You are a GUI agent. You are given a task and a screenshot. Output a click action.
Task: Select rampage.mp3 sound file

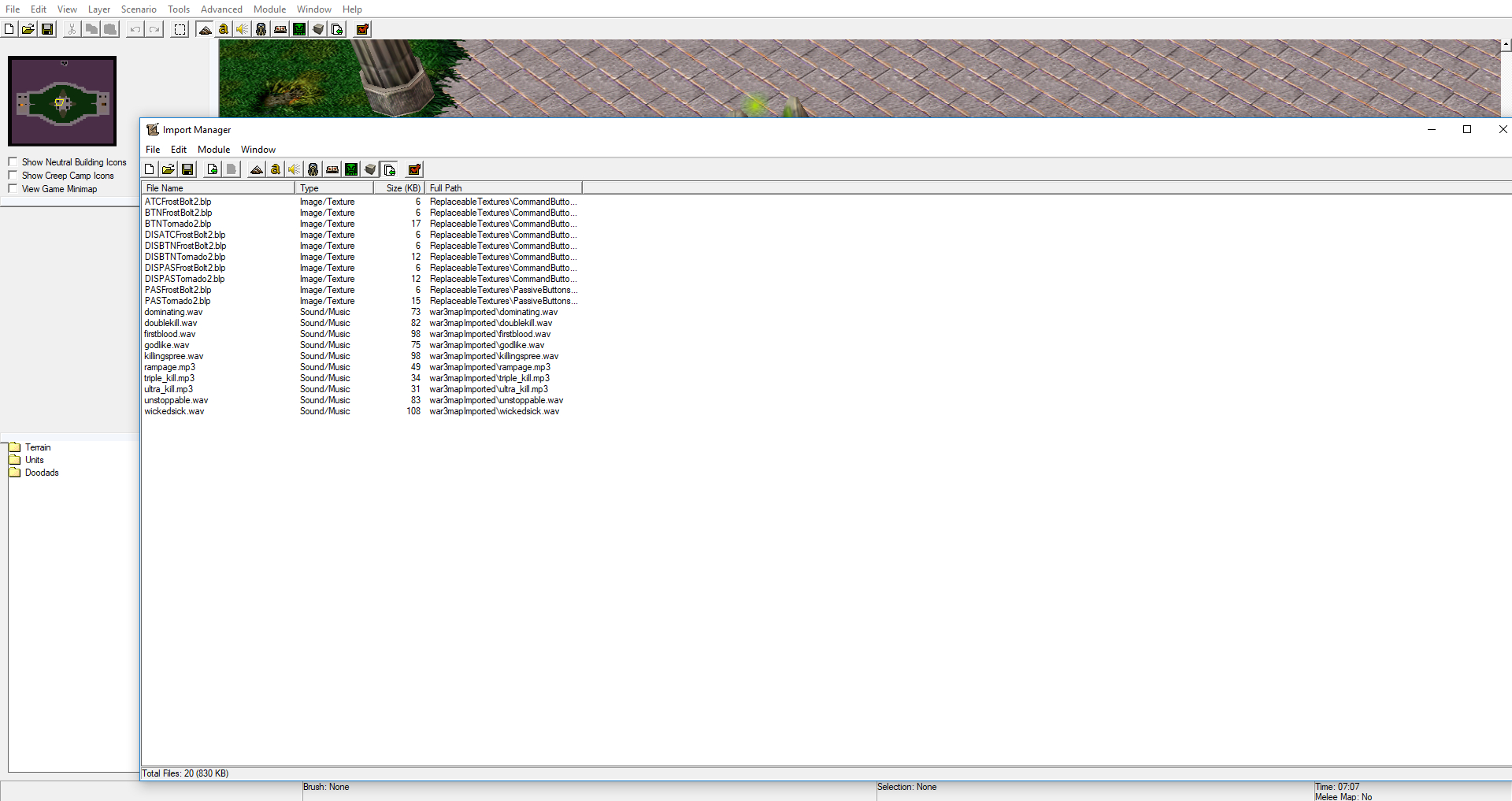(169, 367)
